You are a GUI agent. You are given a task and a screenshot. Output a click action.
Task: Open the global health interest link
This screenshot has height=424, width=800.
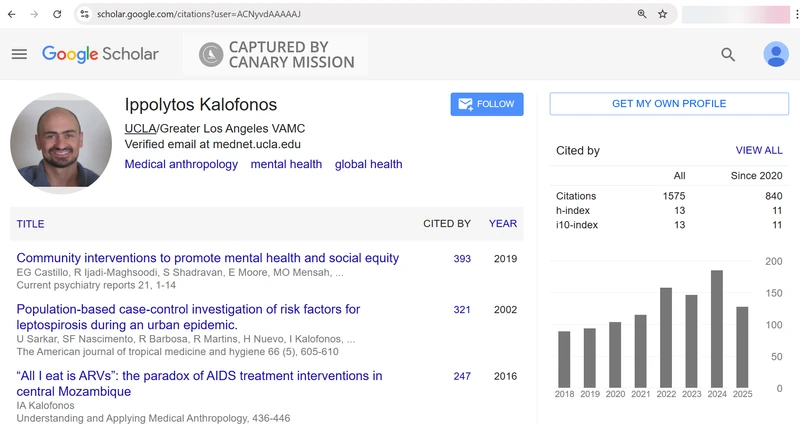click(368, 164)
